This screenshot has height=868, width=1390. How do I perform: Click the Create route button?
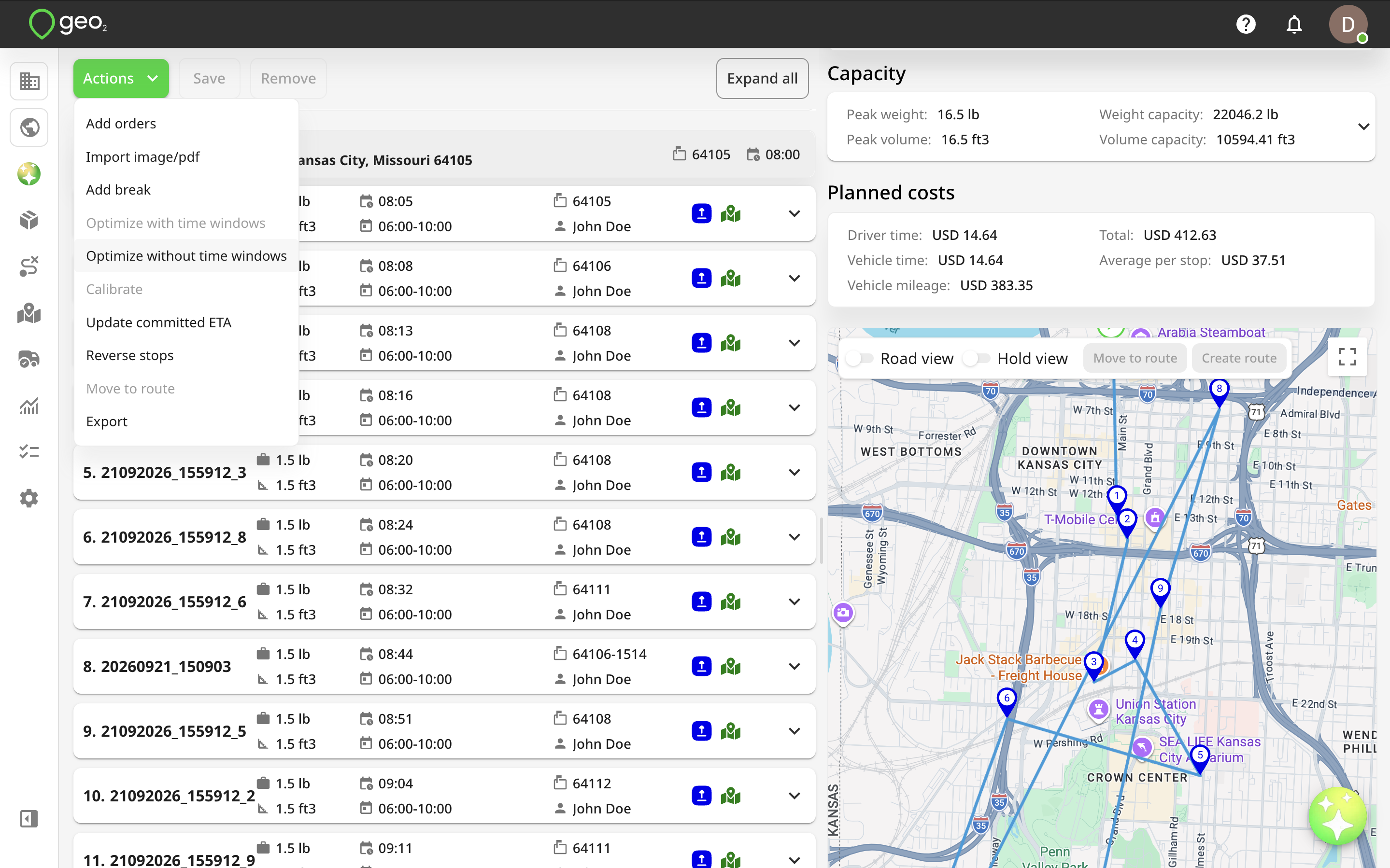coord(1239,358)
